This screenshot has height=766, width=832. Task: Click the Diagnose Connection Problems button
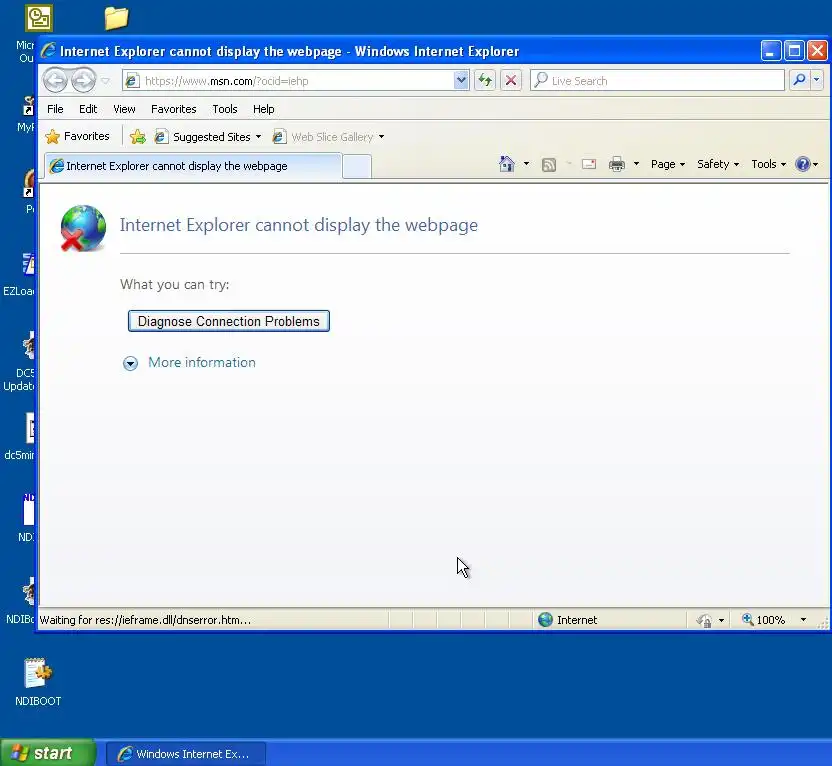click(229, 321)
